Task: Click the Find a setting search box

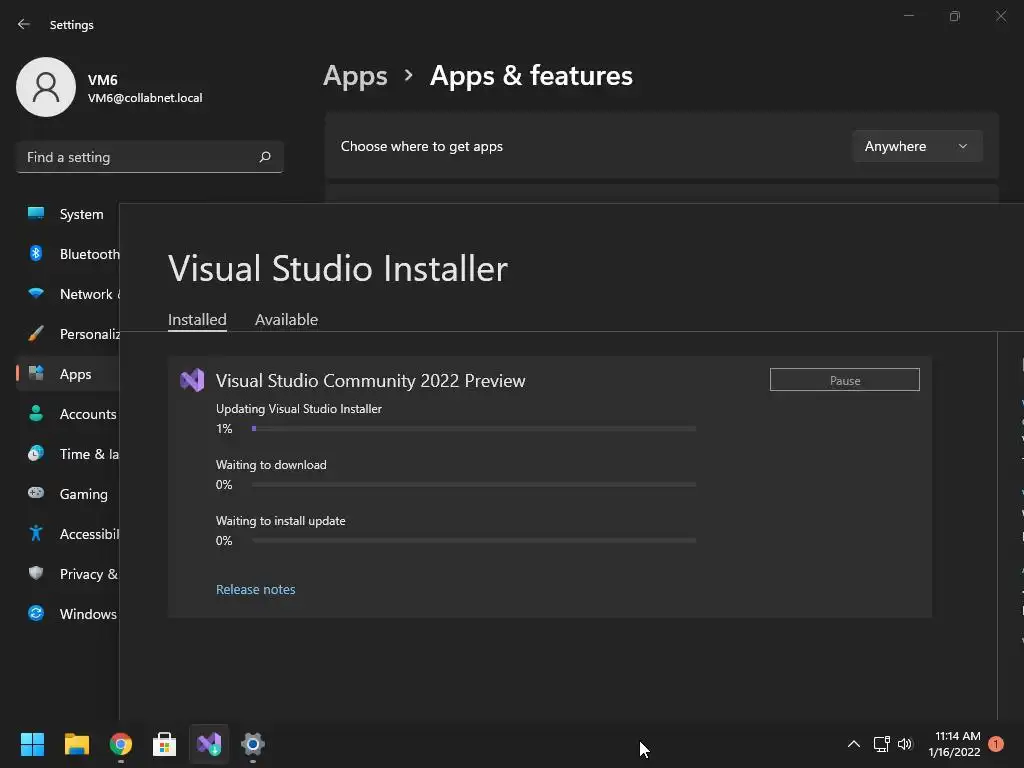Action: (x=140, y=157)
